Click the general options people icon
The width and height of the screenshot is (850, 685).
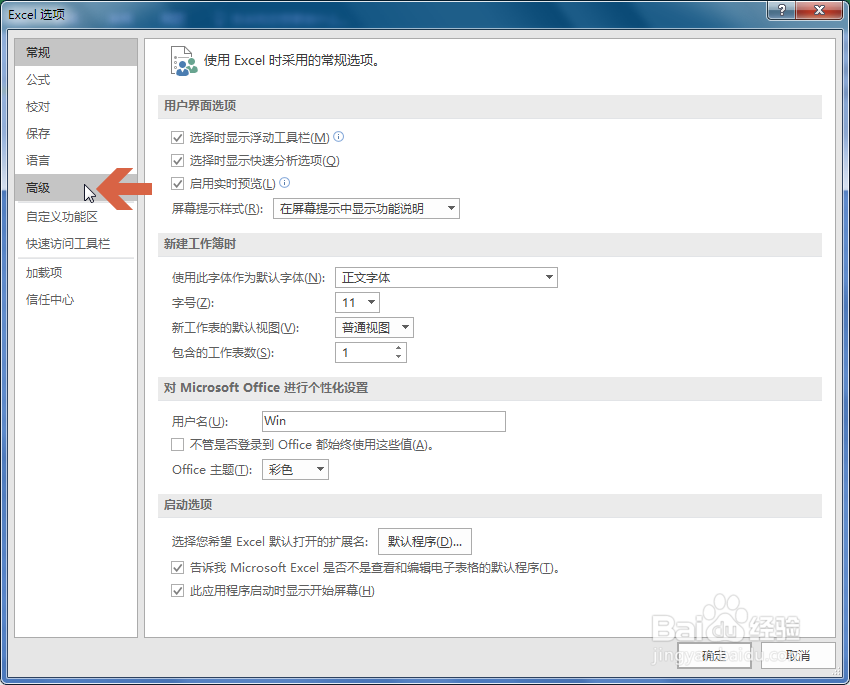tap(183, 60)
